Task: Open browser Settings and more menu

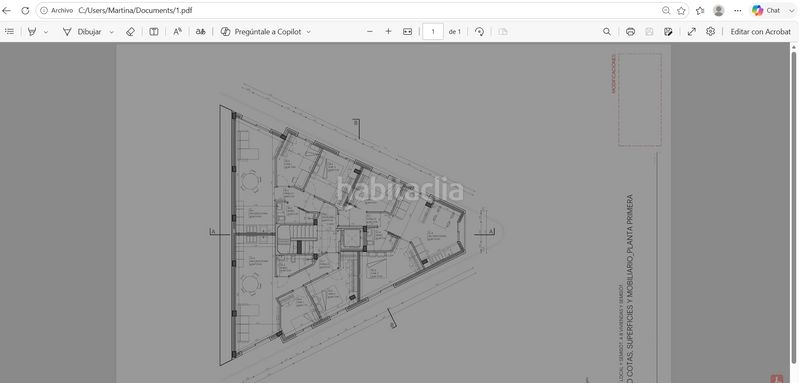Action: 738,10
